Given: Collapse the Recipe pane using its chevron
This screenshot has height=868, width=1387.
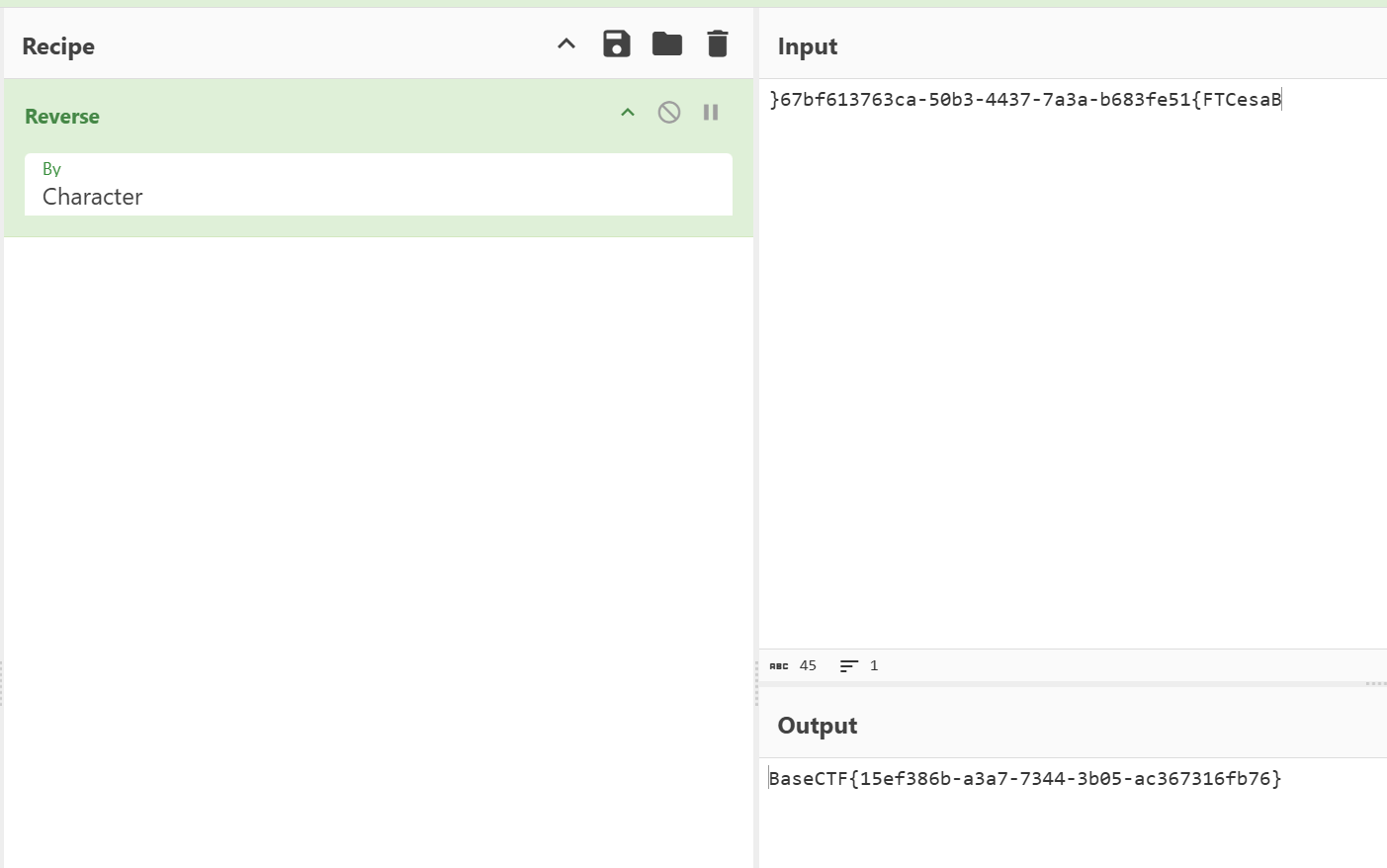Looking at the screenshot, I should [566, 44].
